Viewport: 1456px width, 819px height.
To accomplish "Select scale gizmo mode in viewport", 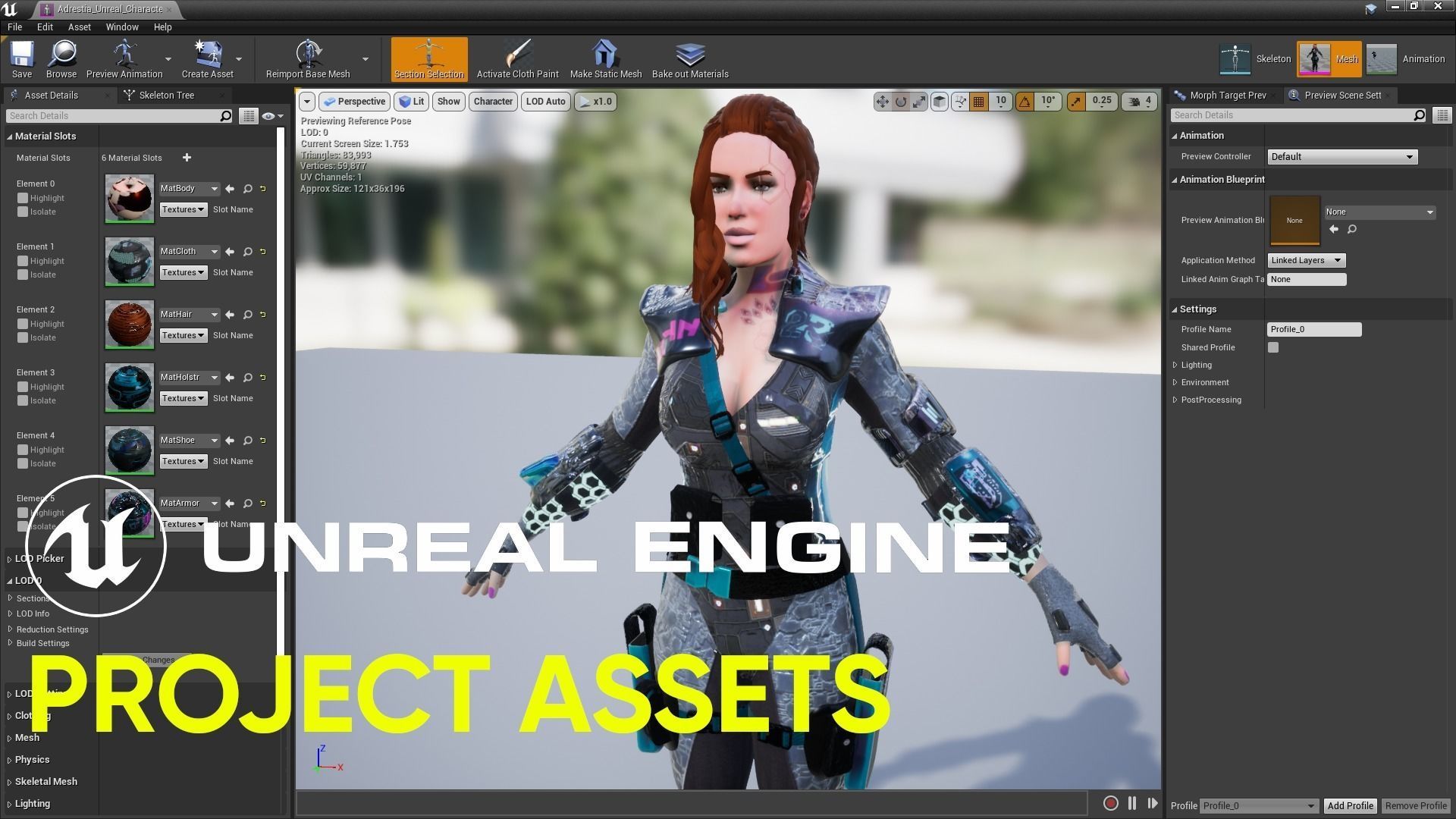I will click(x=919, y=102).
